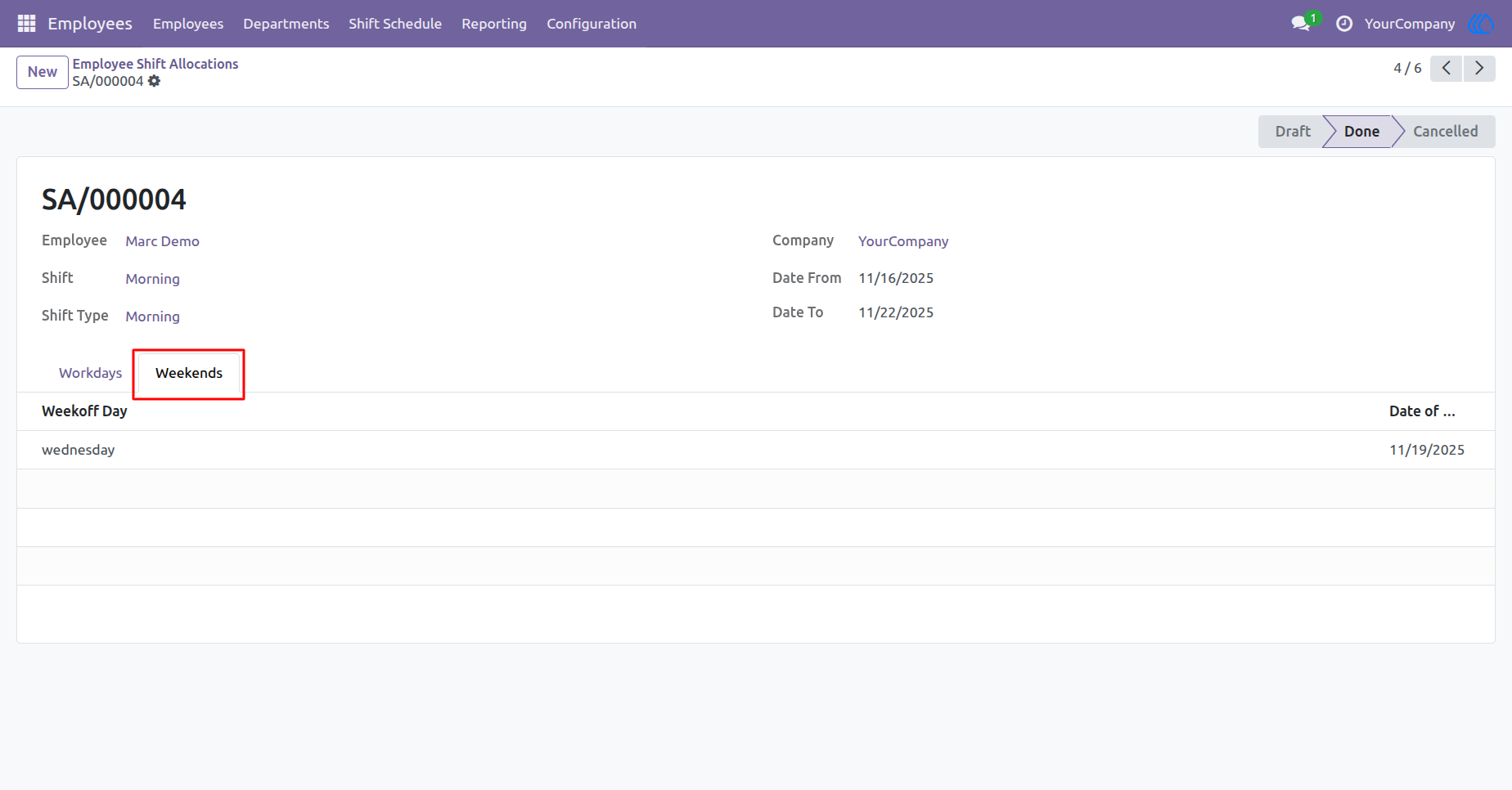Open the activities clock icon
The height and width of the screenshot is (790, 1512).
tap(1343, 24)
